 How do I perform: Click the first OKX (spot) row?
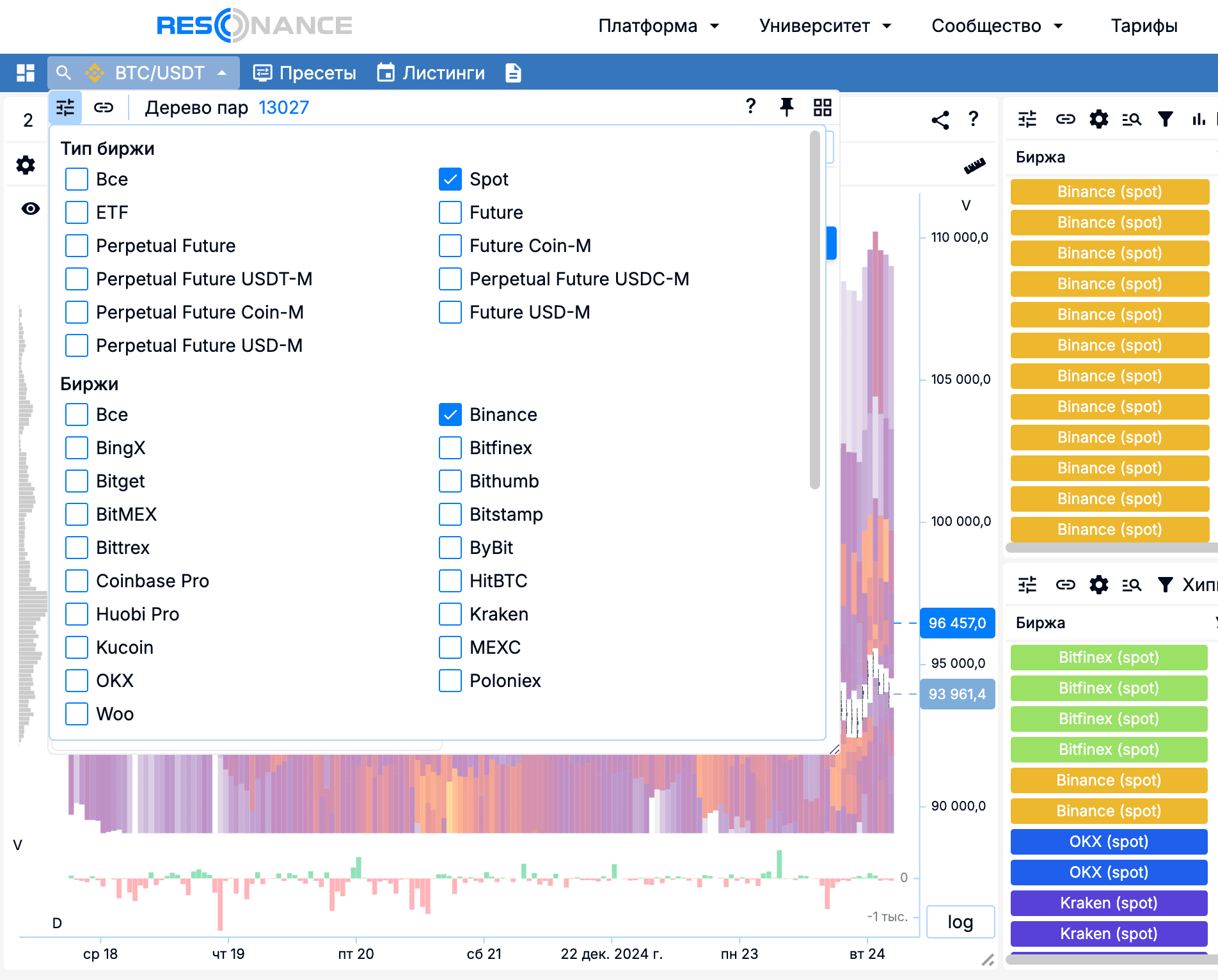(x=1109, y=842)
